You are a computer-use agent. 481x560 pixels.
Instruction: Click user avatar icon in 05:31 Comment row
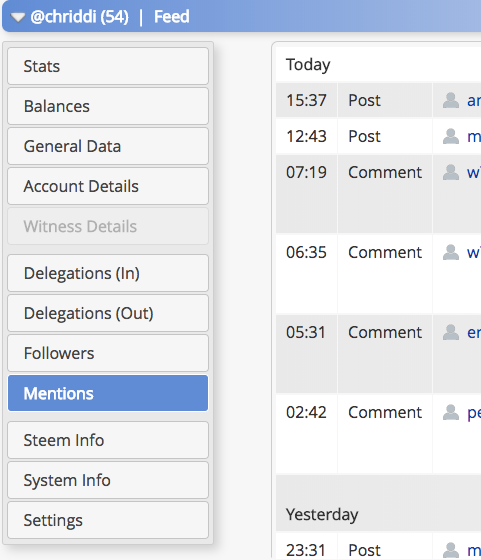(x=451, y=332)
